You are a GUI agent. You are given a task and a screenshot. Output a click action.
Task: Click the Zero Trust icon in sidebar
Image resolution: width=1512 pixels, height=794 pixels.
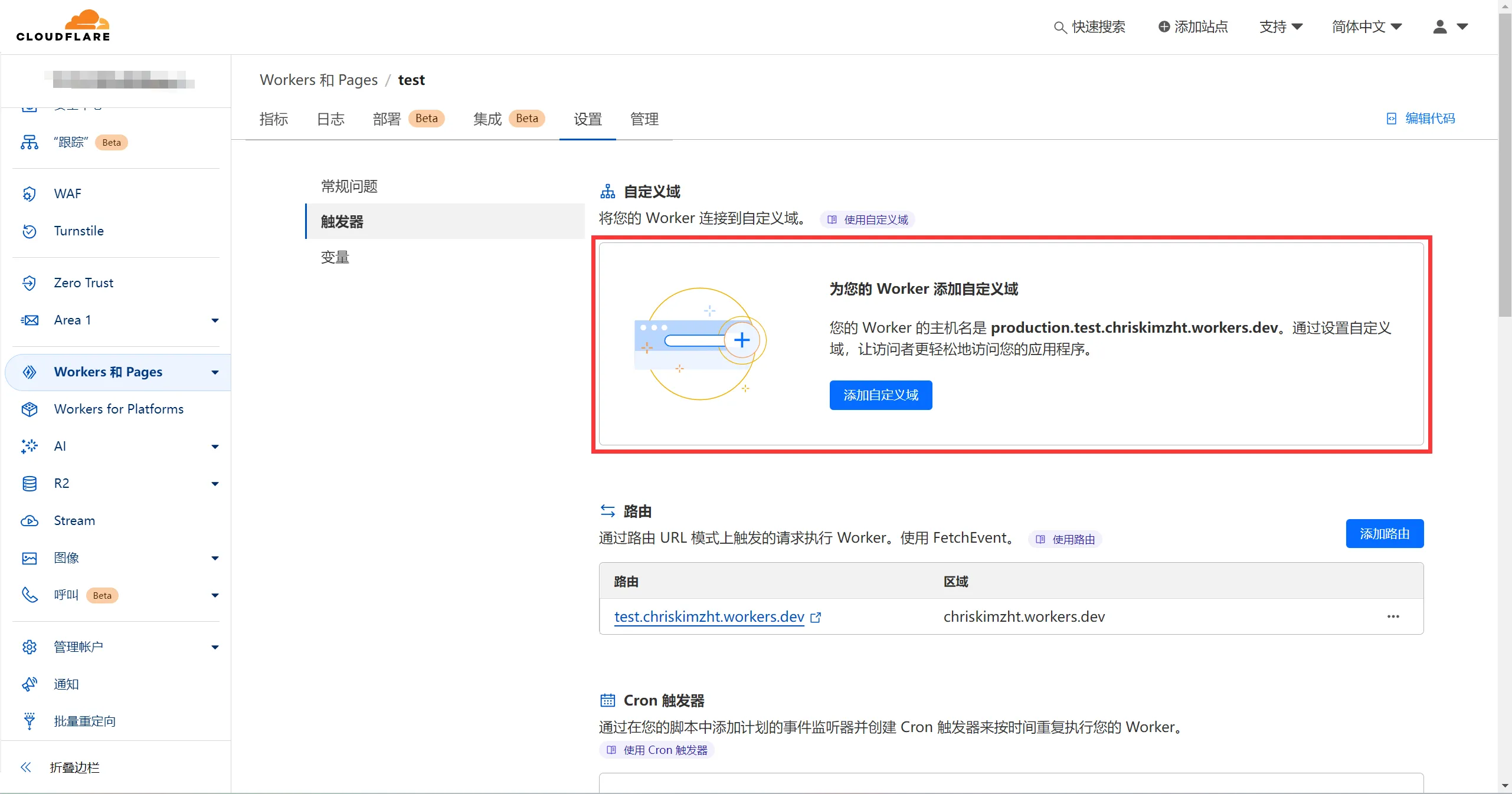[x=29, y=283]
